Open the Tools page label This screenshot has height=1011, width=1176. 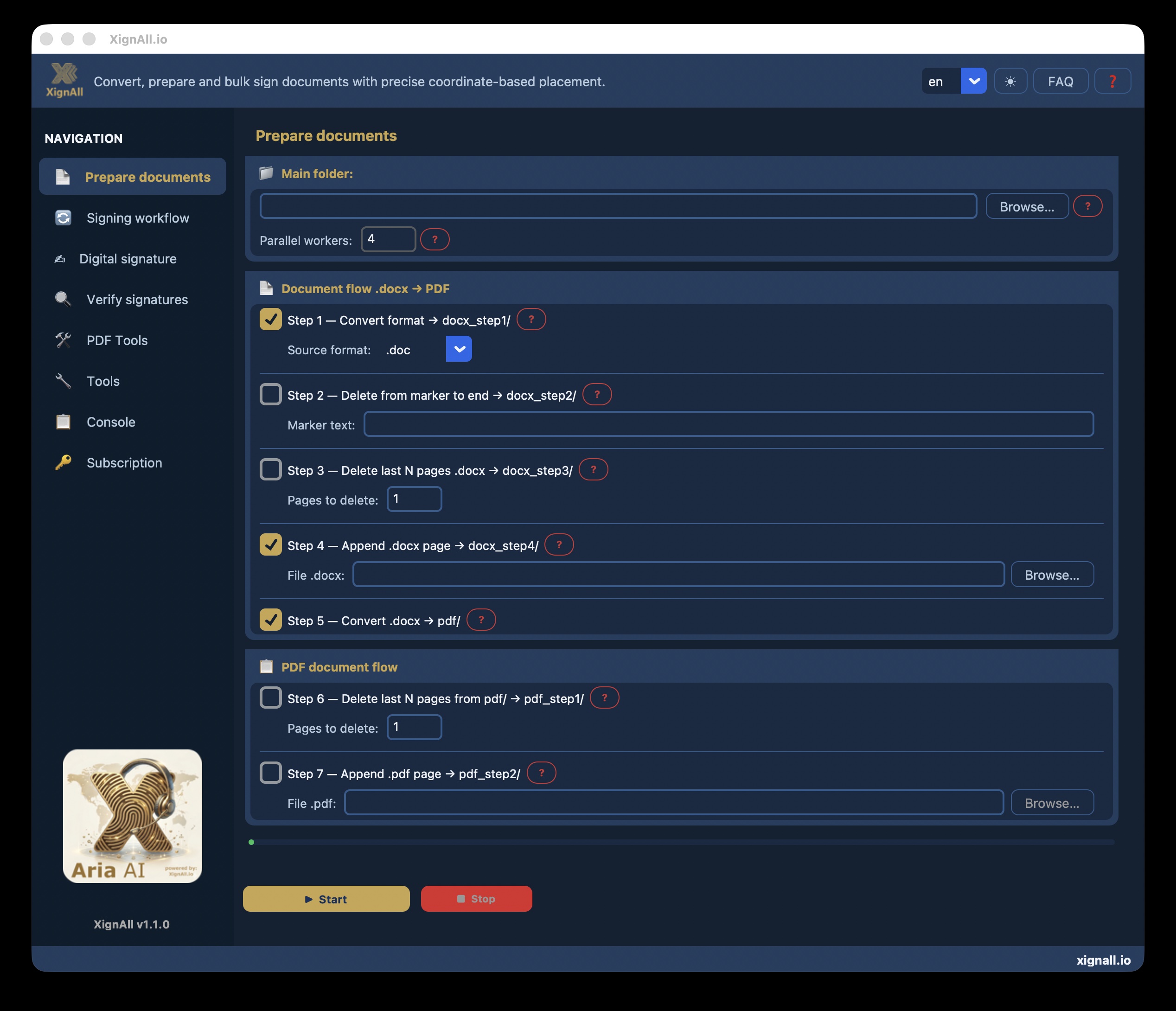103,382
